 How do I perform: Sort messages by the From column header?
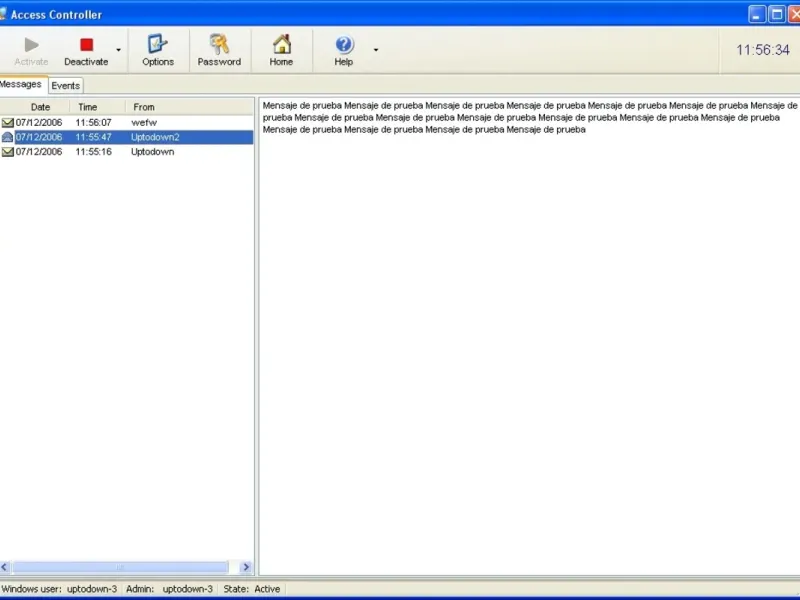point(189,107)
